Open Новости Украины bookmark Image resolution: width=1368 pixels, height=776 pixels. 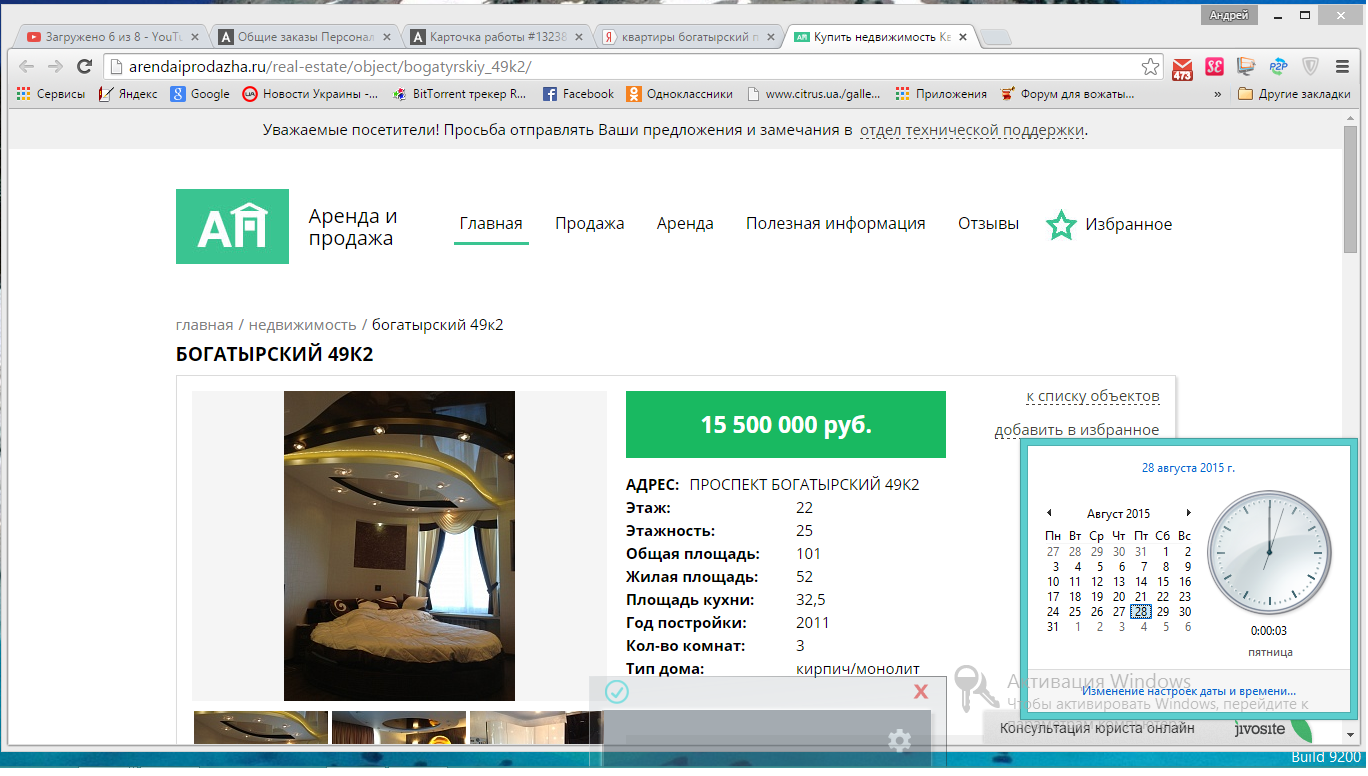(310, 94)
